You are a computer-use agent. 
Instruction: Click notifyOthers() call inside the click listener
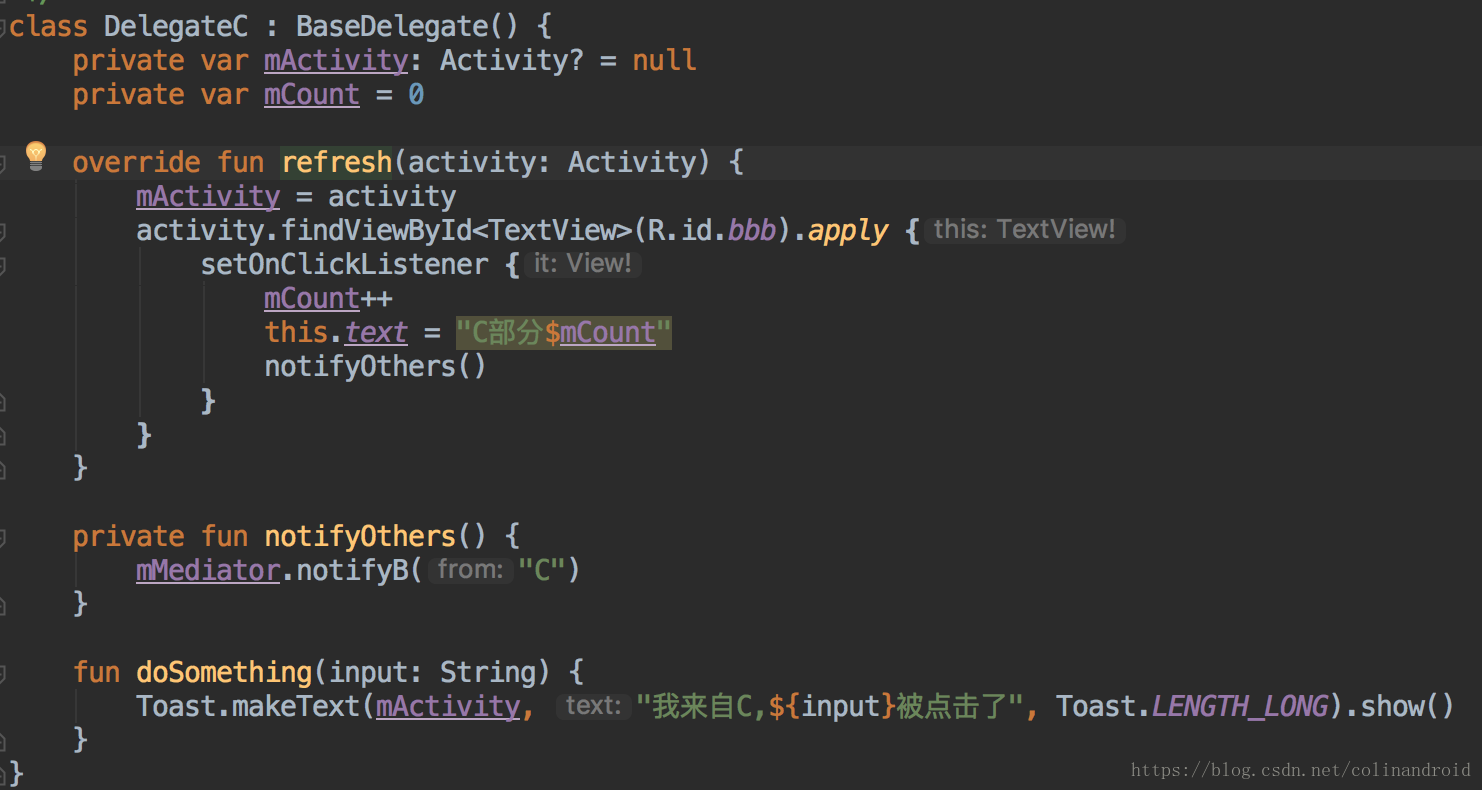click(376, 367)
